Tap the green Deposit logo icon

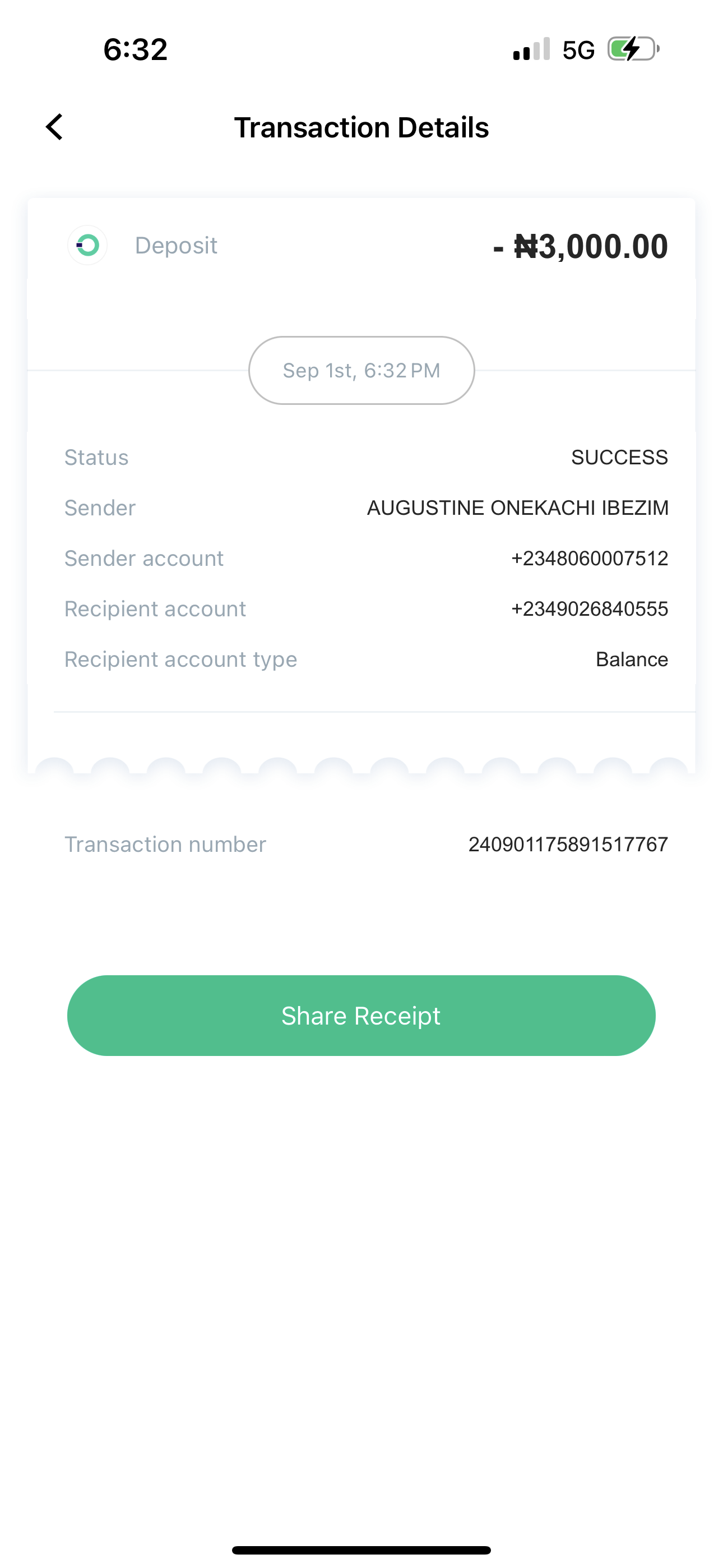[x=87, y=245]
